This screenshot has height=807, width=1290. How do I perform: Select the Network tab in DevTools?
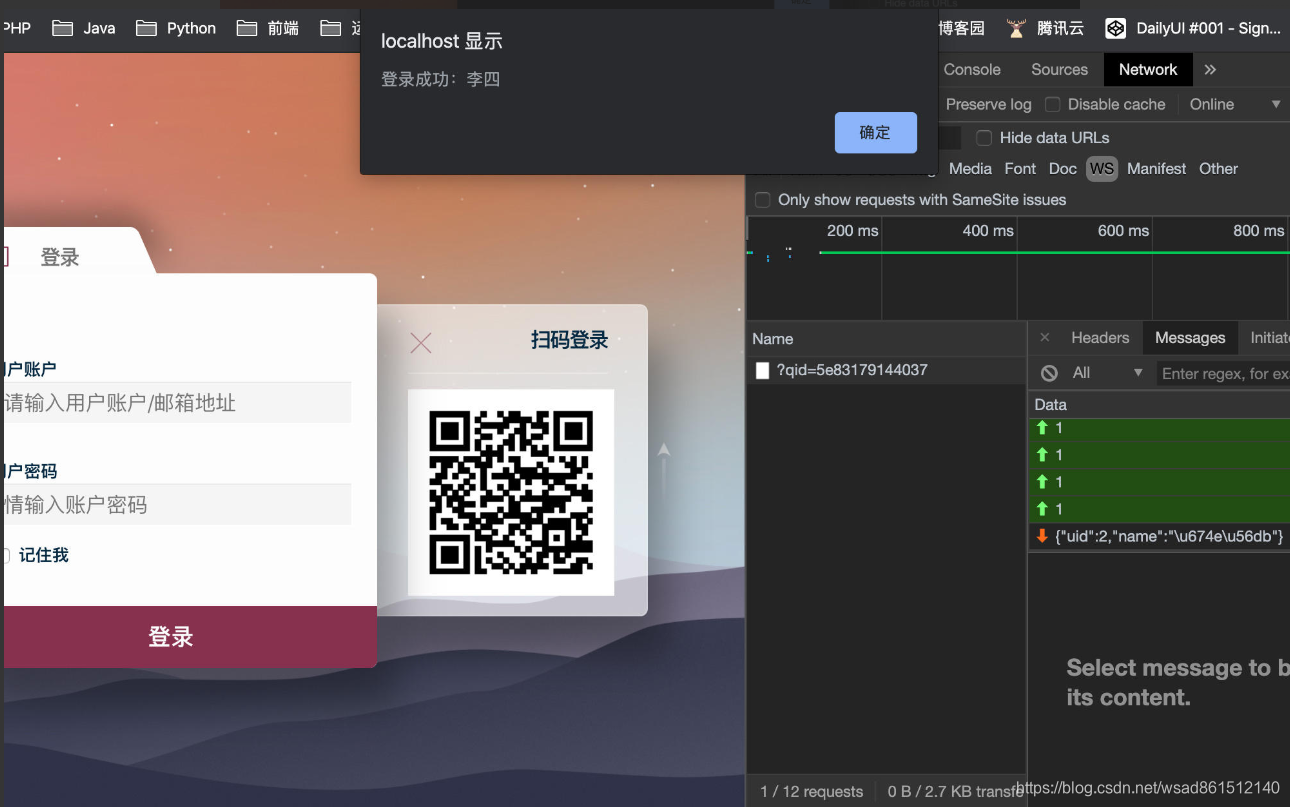pyautogui.click(x=1148, y=69)
